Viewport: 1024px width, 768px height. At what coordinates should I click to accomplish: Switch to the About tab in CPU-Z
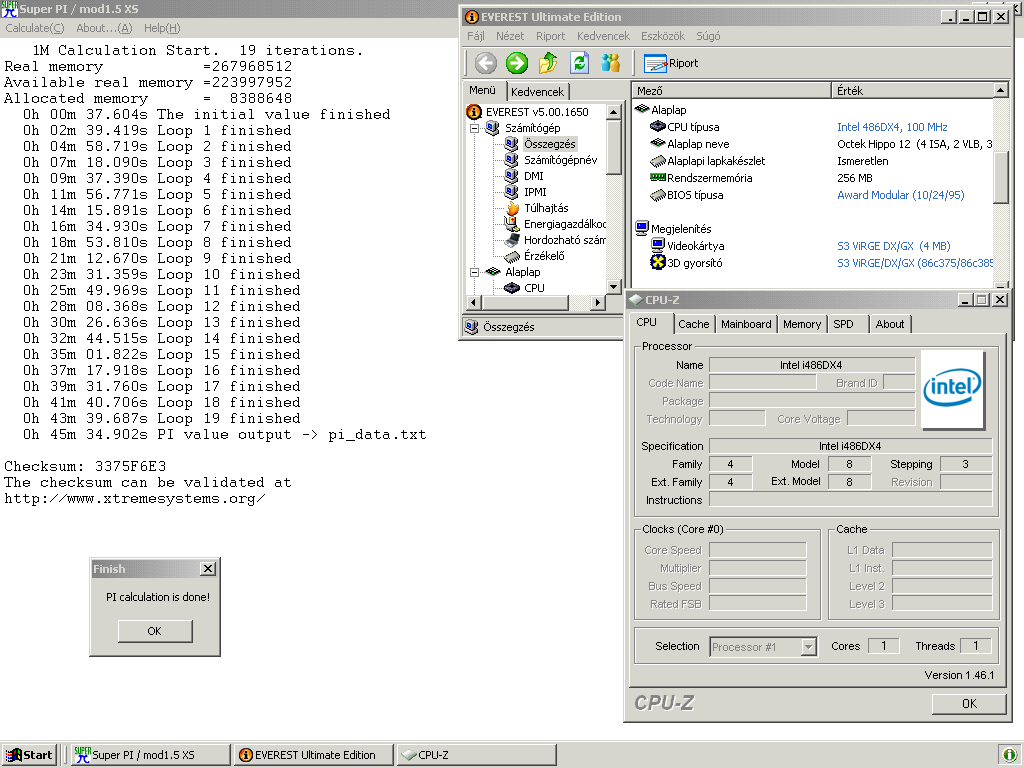coord(889,324)
